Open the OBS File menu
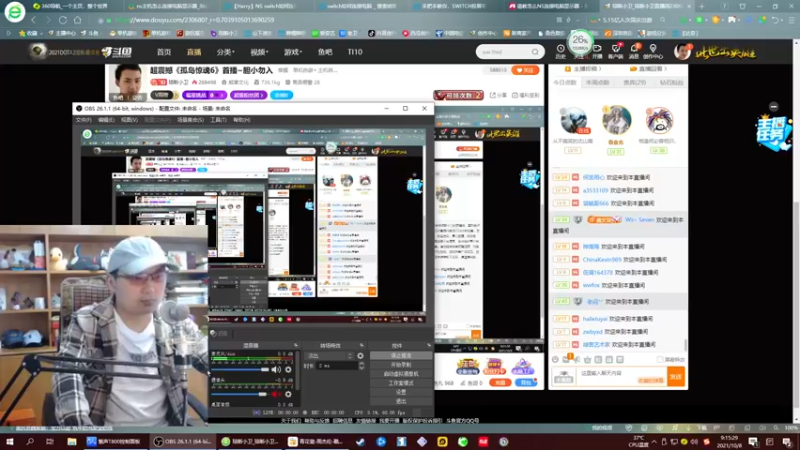This screenshot has height=450, width=800. pos(83,120)
